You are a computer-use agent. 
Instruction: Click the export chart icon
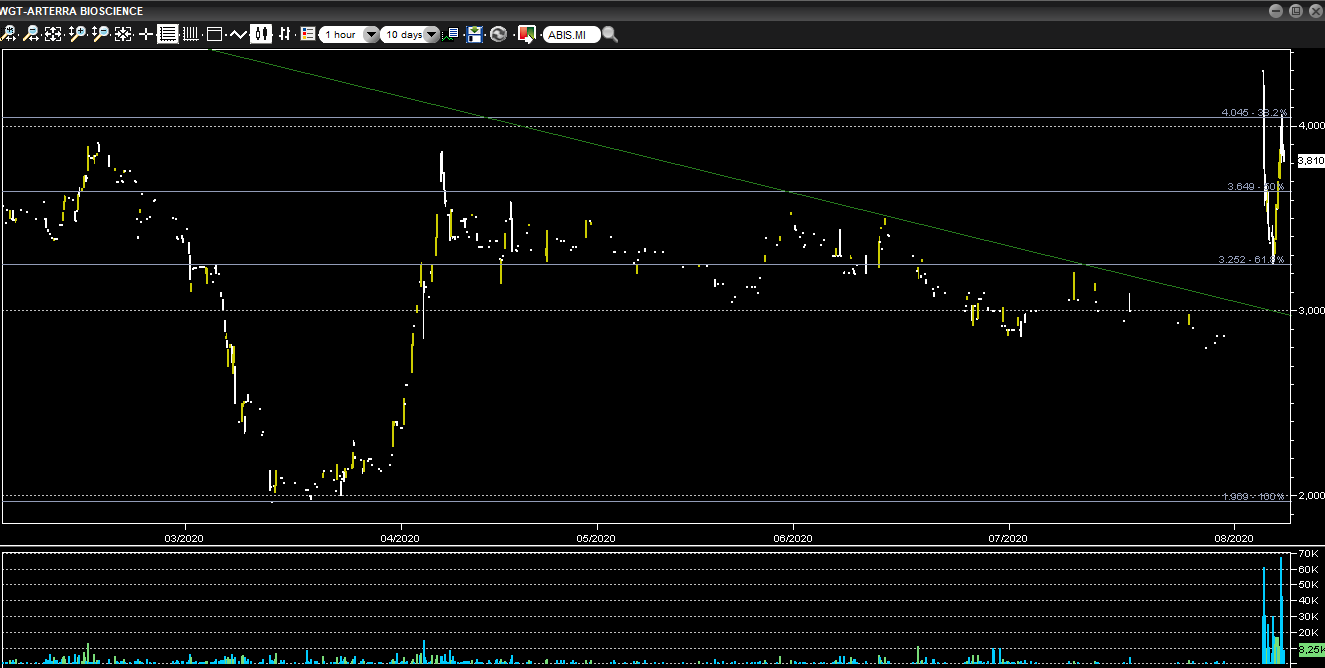point(527,34)
